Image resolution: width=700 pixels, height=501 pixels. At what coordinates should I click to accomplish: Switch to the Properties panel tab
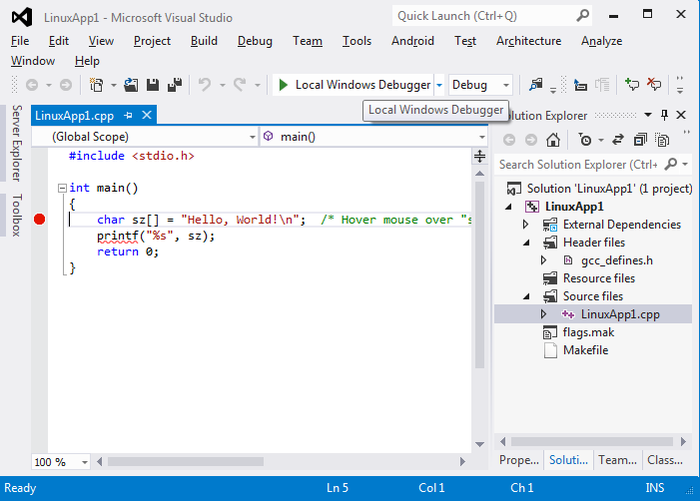pos(519,460)
